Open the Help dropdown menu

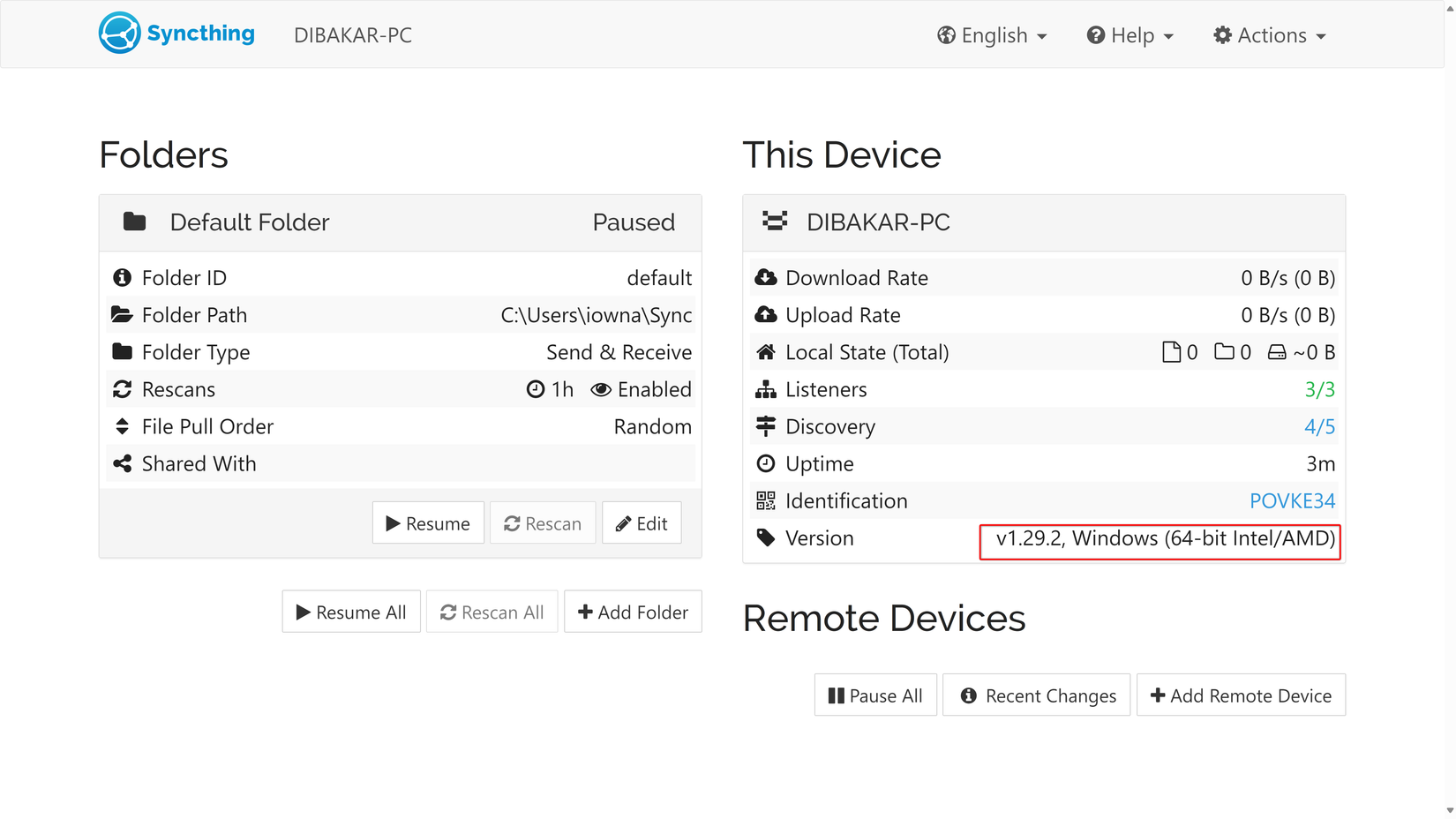[x=1130, y=35]
